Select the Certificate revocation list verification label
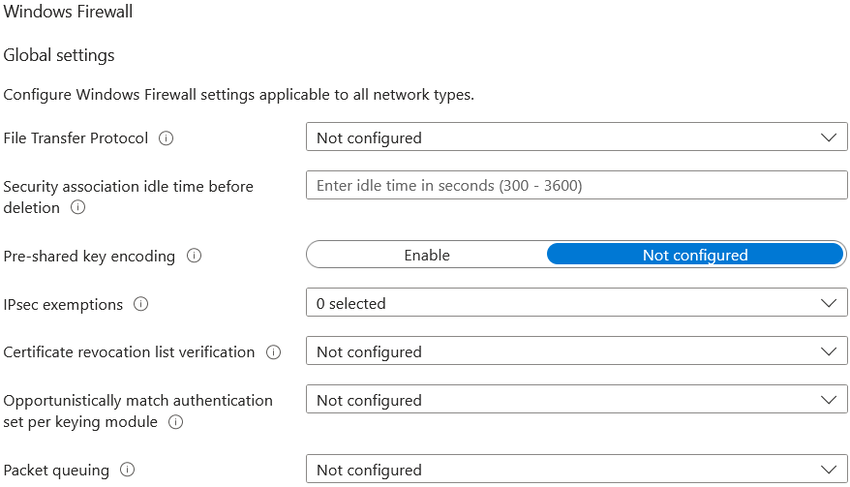 (129, 352)
